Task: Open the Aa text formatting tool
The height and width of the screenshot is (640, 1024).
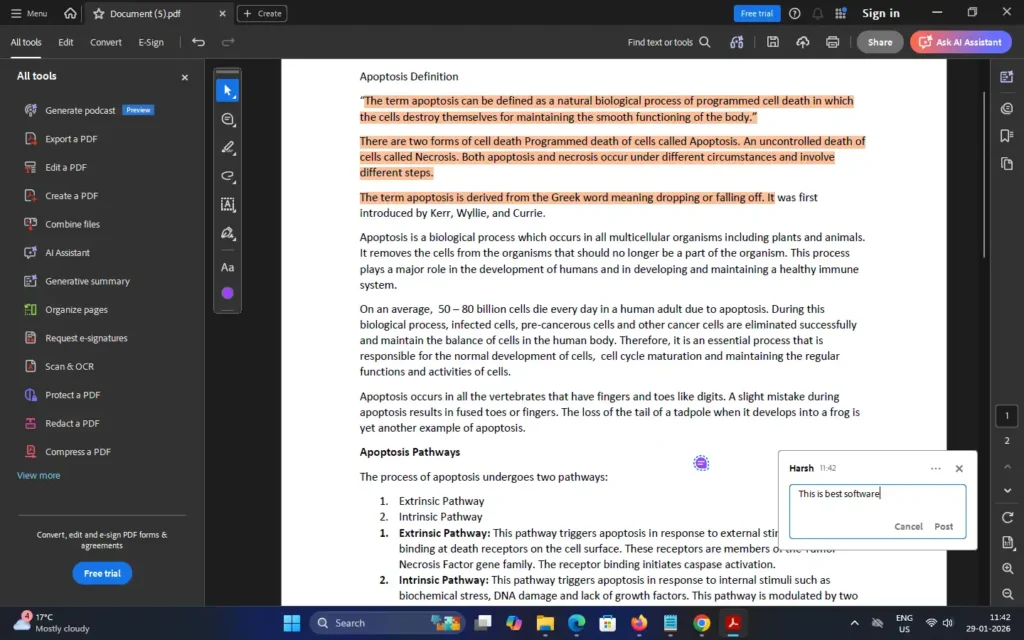Action: pos(228,267)
